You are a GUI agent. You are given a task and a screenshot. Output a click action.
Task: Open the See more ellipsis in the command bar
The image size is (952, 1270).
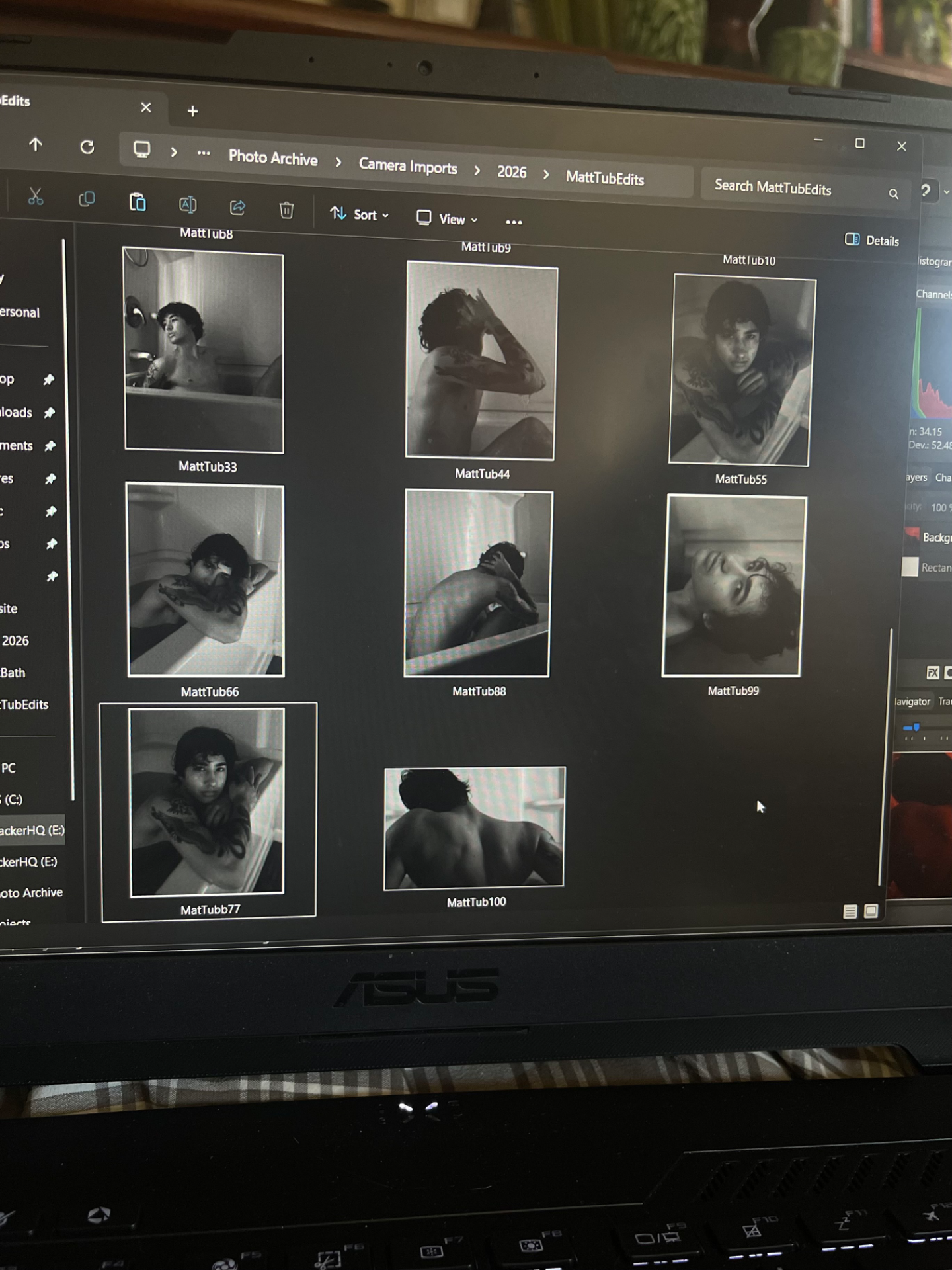(514, 222)
